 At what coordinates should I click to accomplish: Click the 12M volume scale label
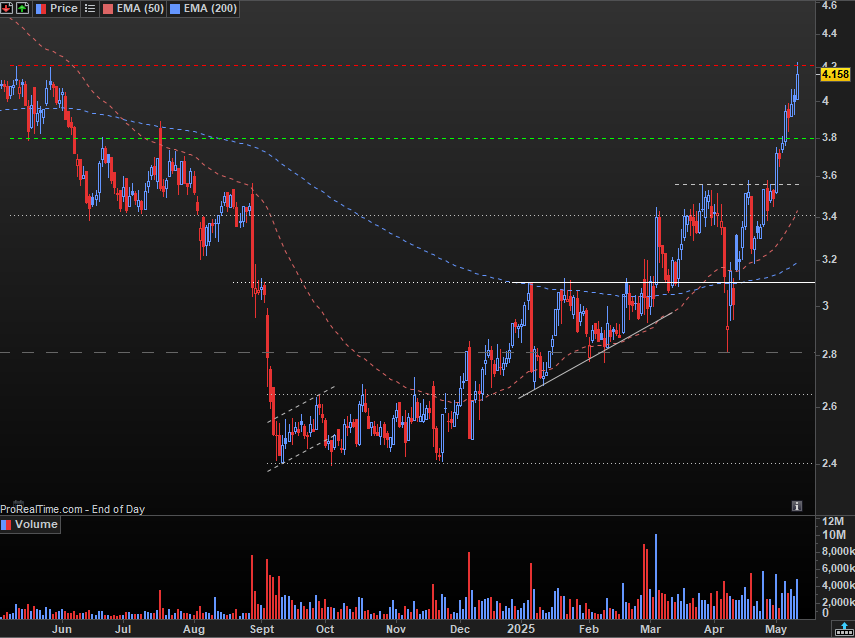click(x=833, y=521)
